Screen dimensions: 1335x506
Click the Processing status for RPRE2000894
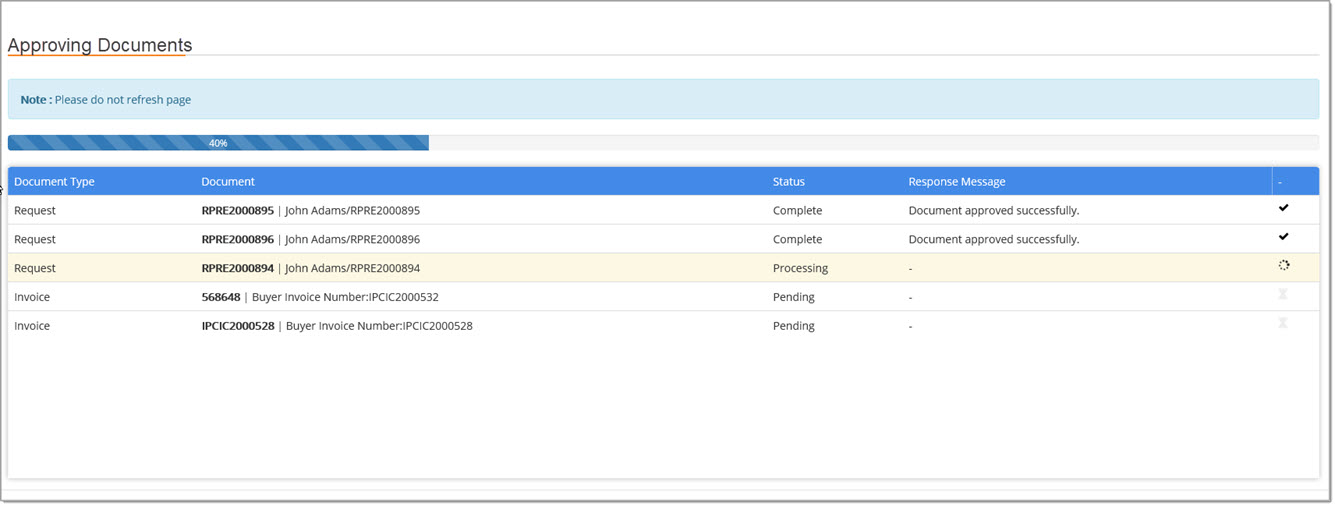(x=800, y=269)
